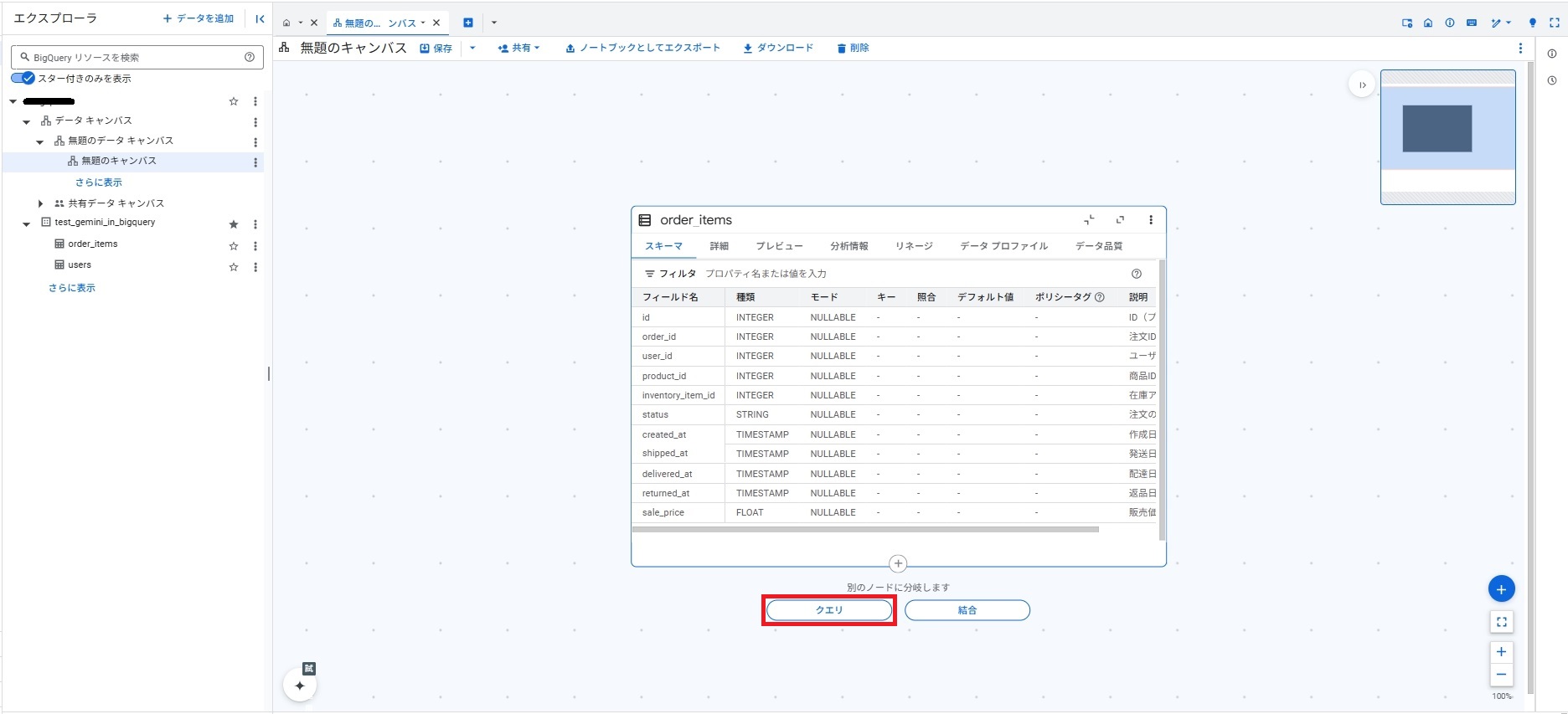The height and width of the screenshot is (714, 1568).
Task: Switch to the プレビュー tab
Action: pyautogui.click(x=779, y=246)
